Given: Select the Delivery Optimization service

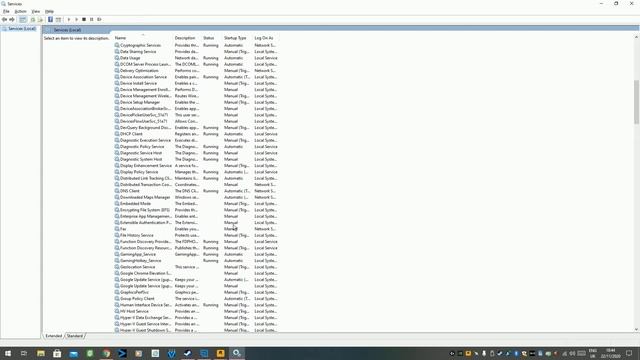Looking at the screenshot, I should tap(196, 71).
